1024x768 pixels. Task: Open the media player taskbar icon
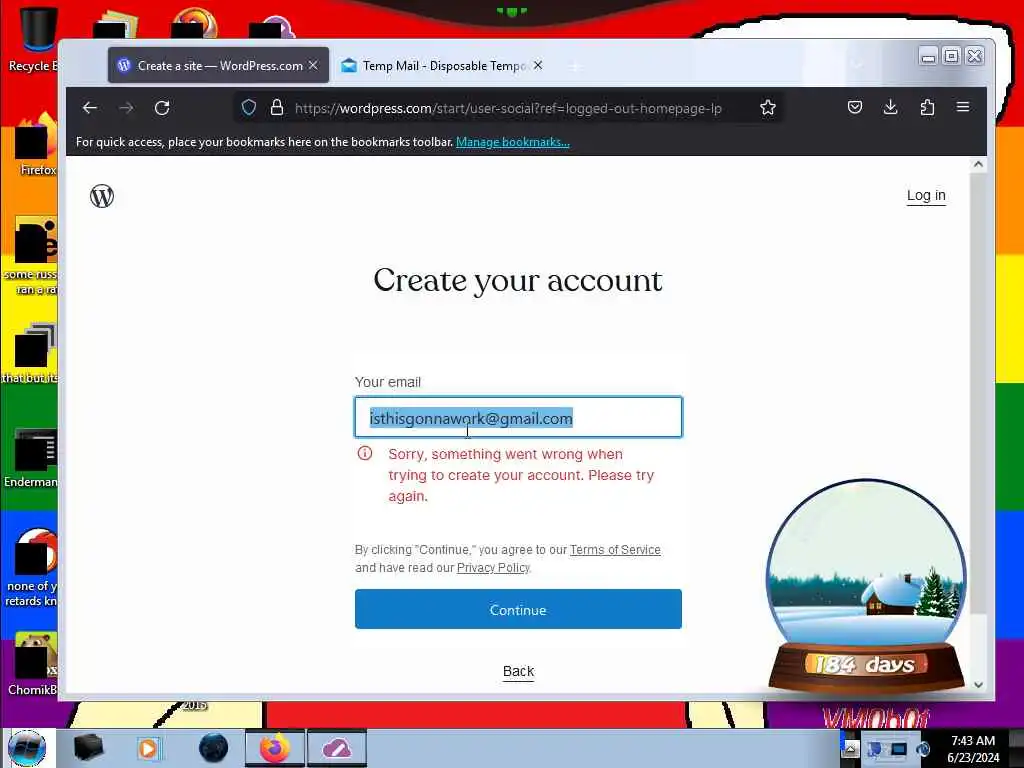148,748
